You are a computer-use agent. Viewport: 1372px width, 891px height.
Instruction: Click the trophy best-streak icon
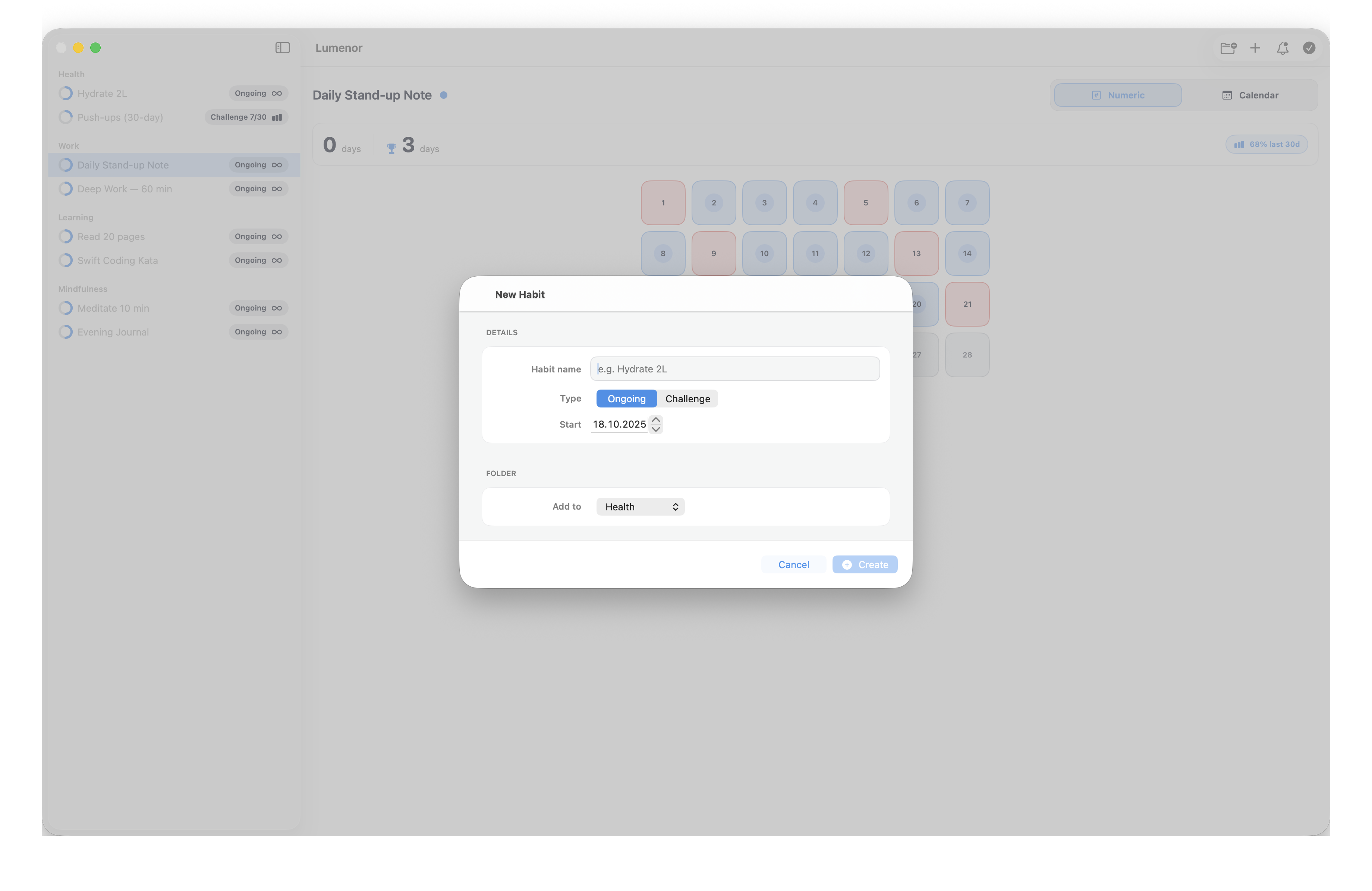[x=391, y=148]
